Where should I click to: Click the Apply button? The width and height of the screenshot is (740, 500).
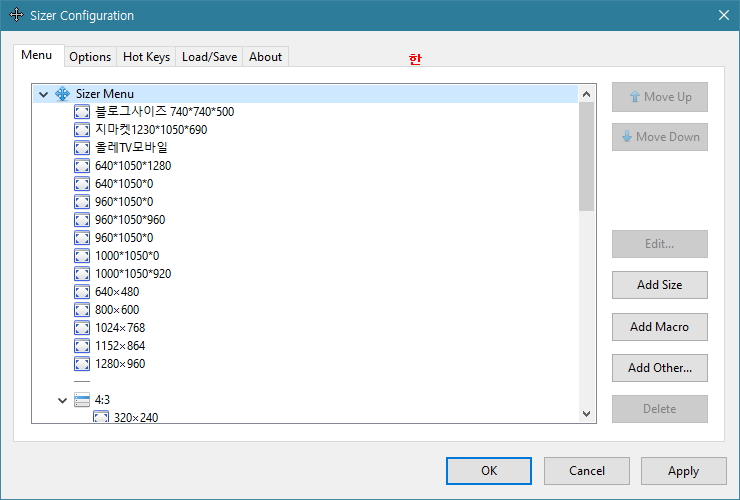[683, 471]
